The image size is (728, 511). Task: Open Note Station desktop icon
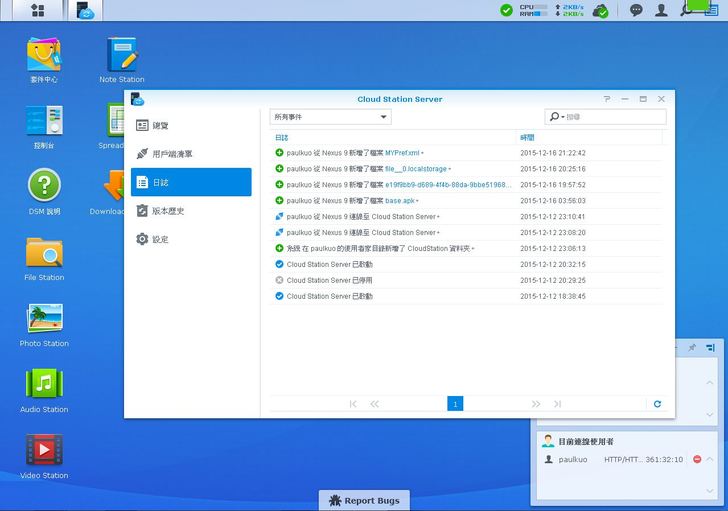121,55
